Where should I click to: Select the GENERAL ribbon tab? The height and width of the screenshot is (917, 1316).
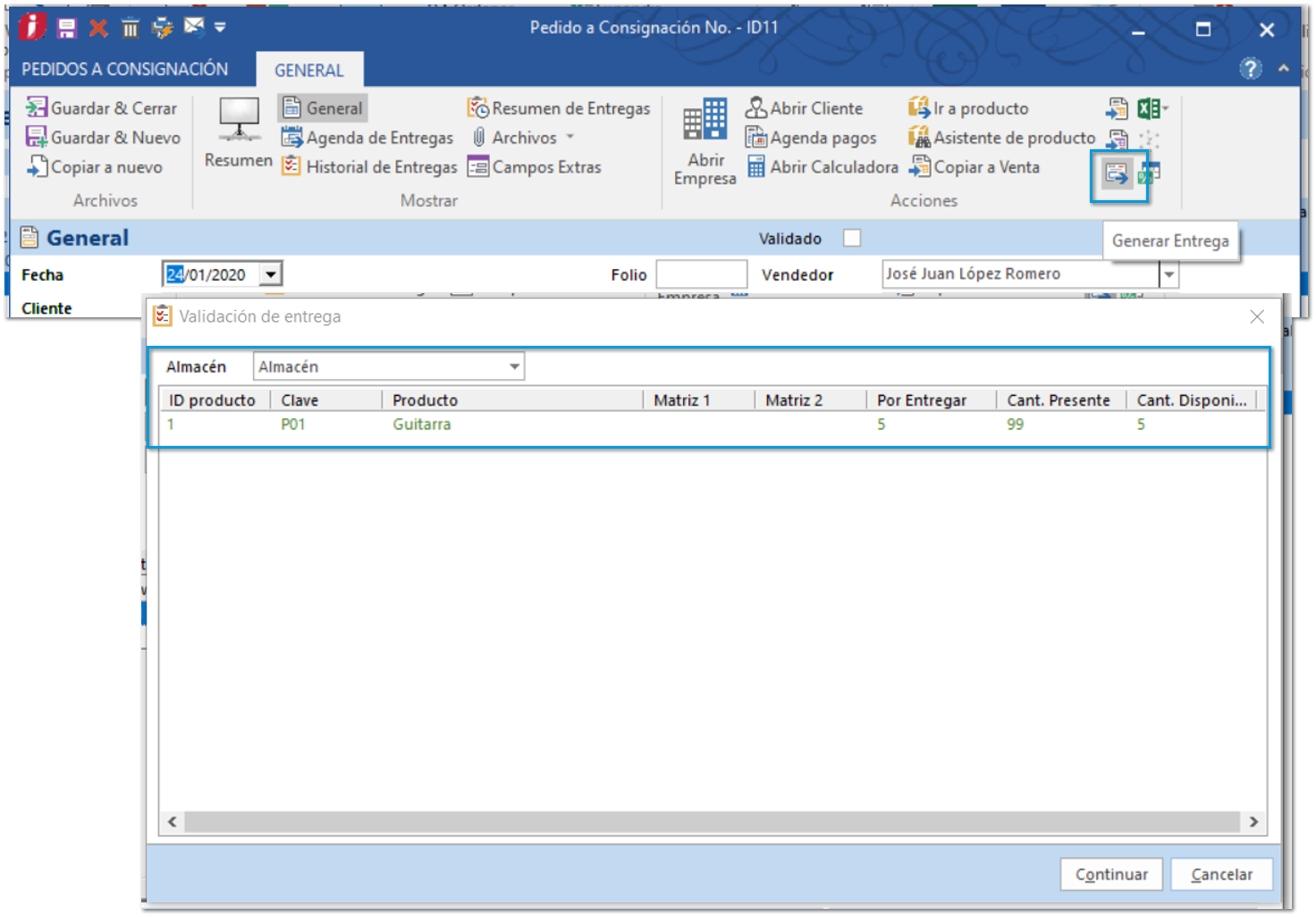coord(308,70)
